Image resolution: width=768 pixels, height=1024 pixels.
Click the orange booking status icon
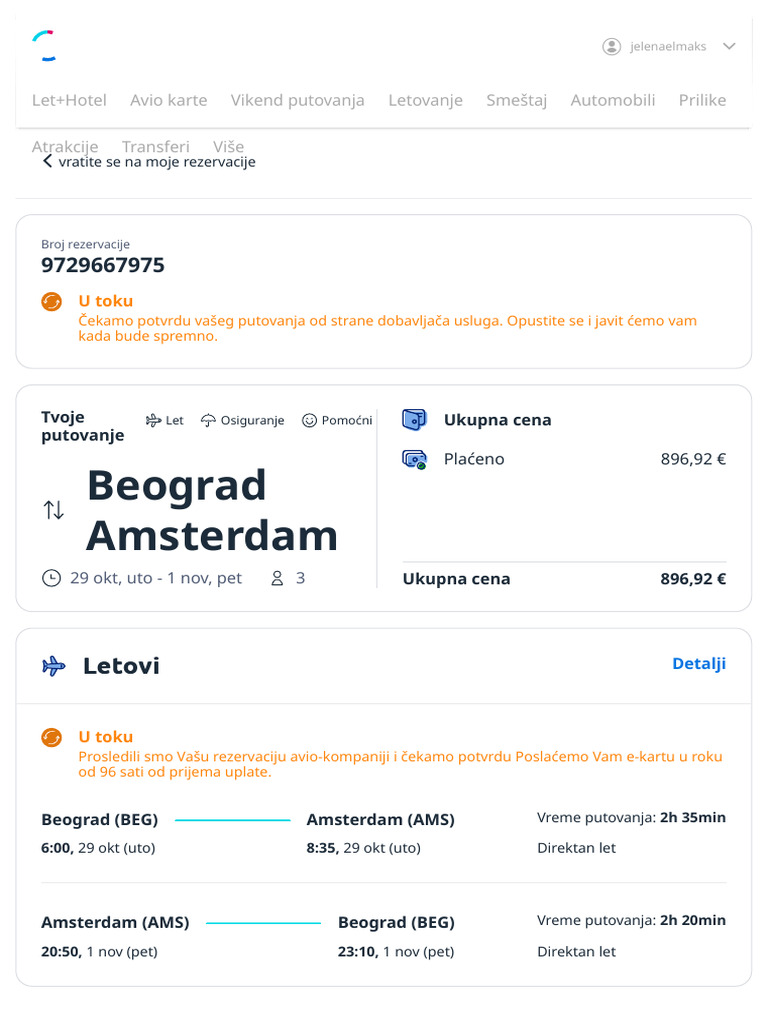52,301
